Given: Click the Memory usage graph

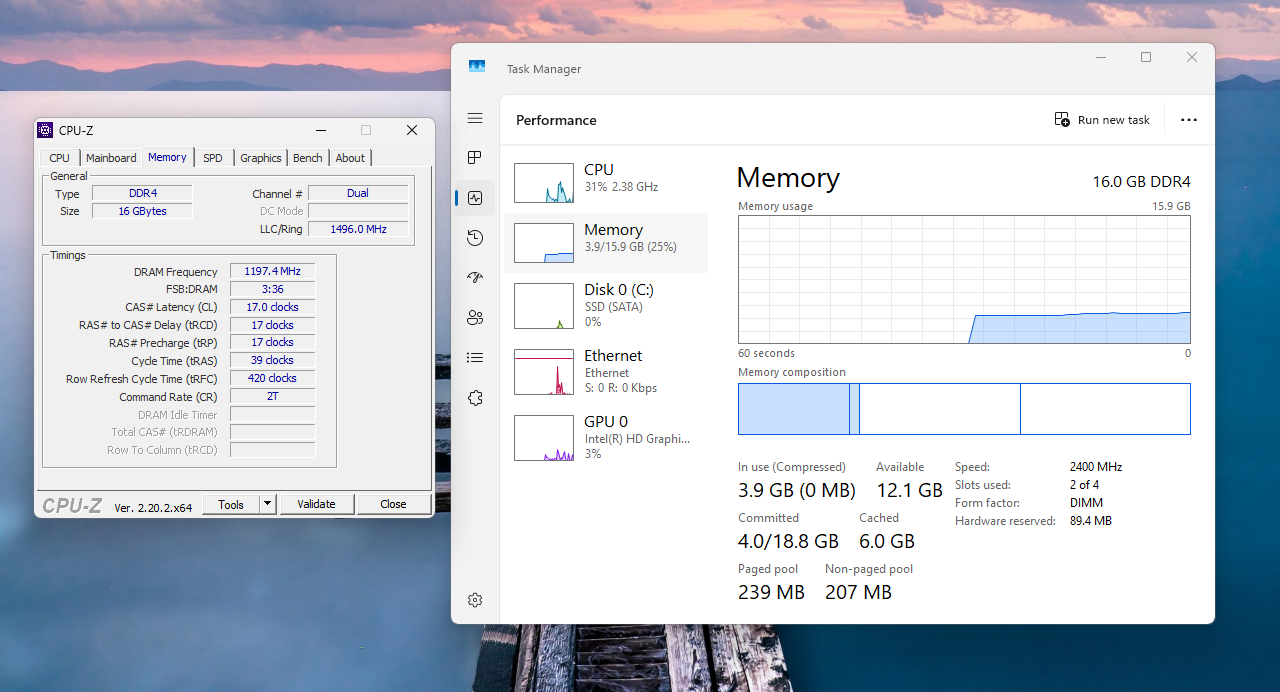Looking at the screenshot, I should [964, 280].
